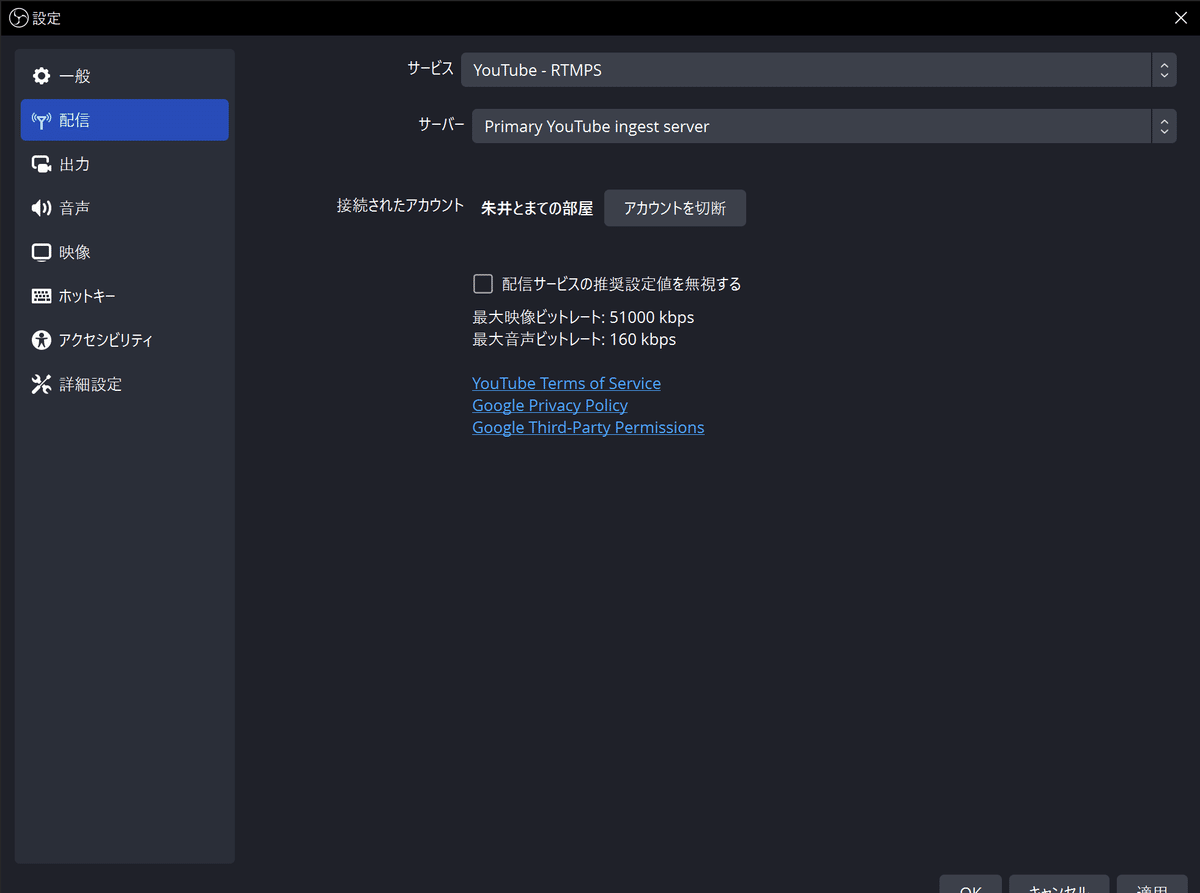1200x893 pixels.
Task: Click the 接続されたアカウント label
Action: click(401, 205)
